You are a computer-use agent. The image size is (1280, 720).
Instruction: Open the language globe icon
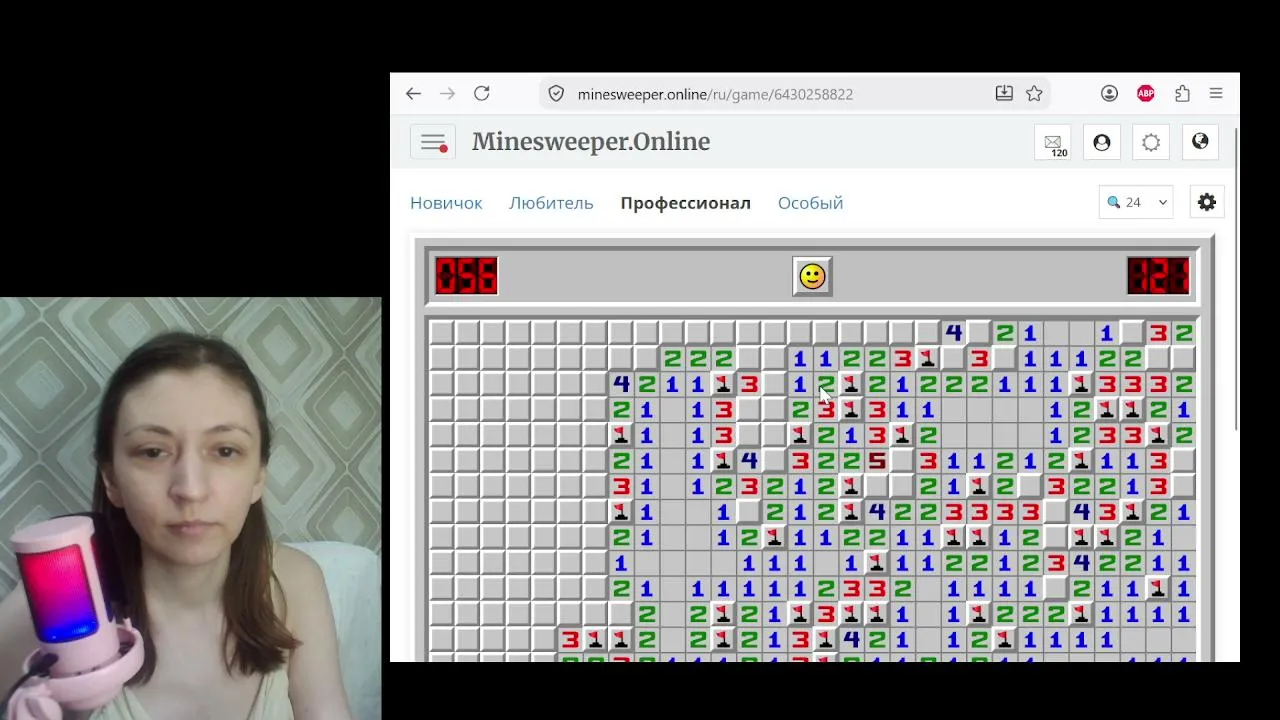tap(1200, 143)
